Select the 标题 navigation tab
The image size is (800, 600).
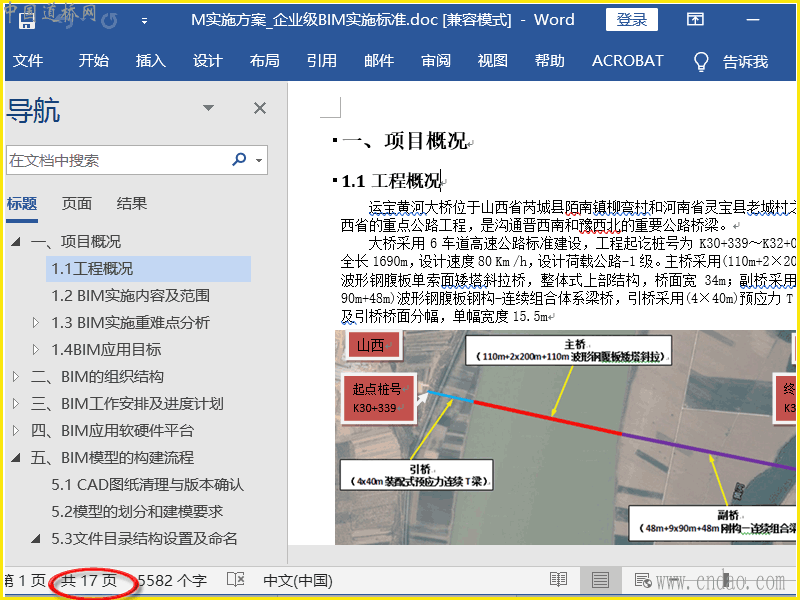coord(22,204)
